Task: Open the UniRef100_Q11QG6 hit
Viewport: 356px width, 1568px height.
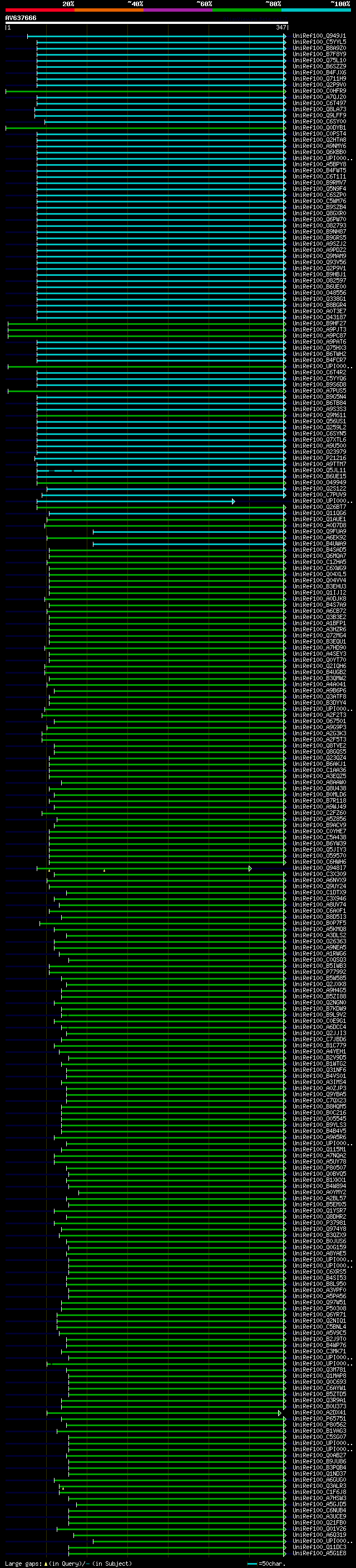Action: [x=319, y=513]
